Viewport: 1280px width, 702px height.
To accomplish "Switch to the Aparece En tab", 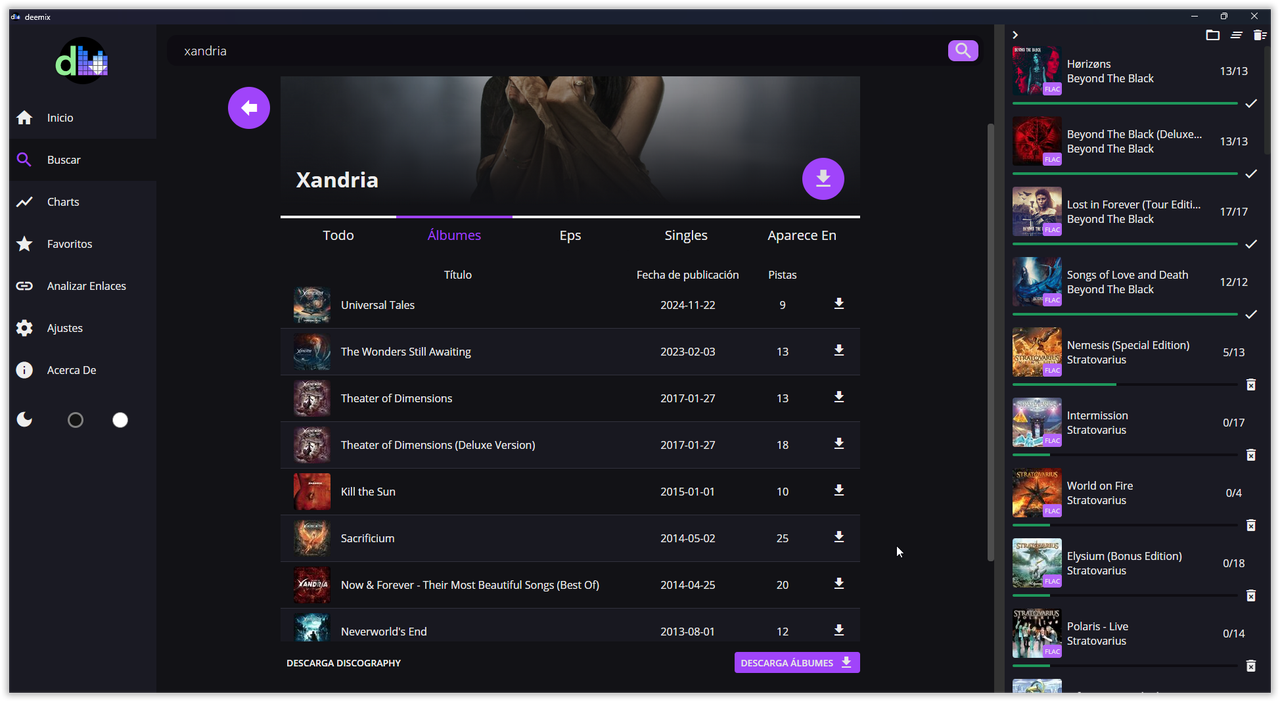I will pyautogui.click(x=802, y=235).
